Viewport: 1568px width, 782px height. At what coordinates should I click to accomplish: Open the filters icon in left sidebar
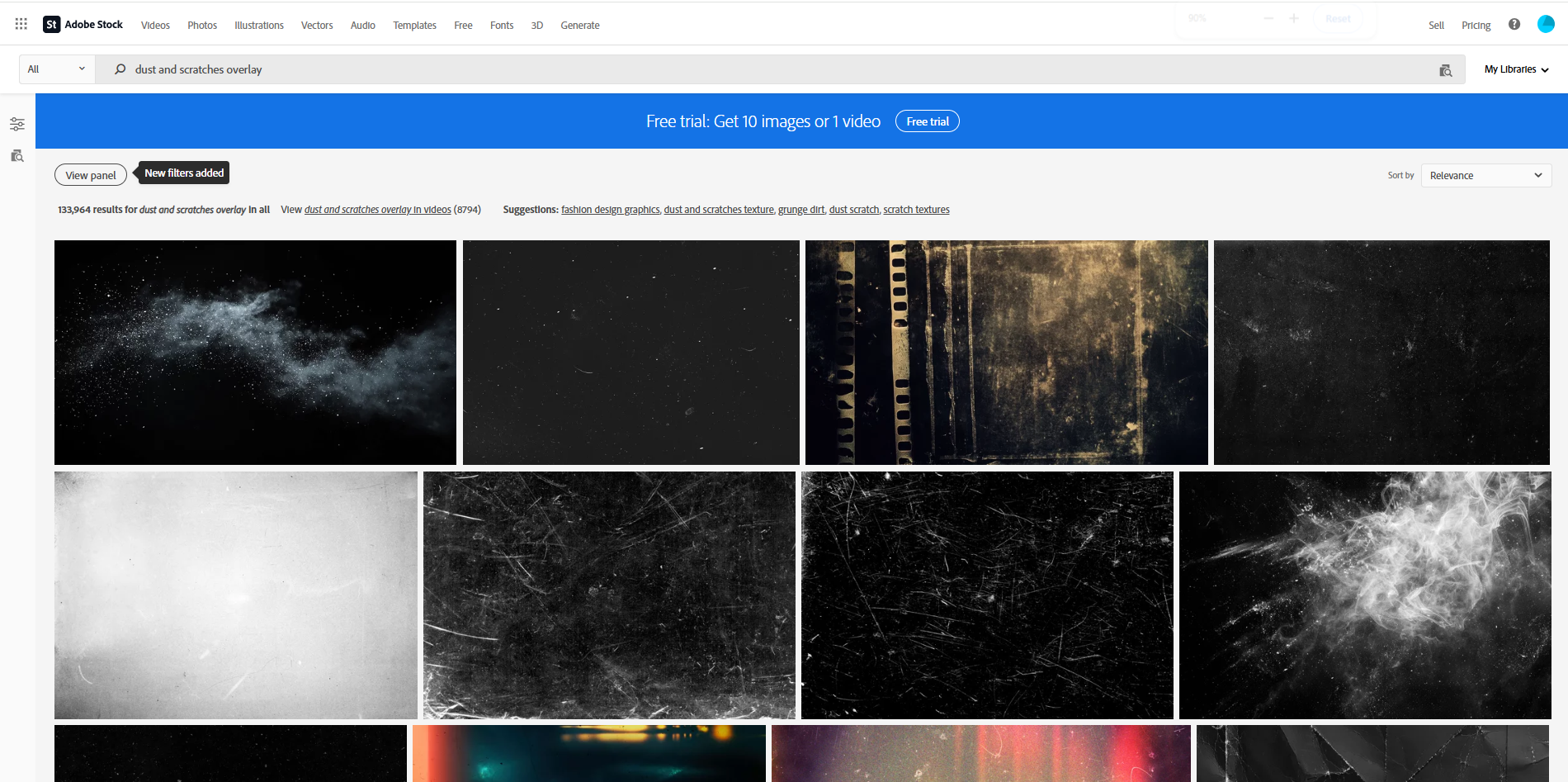17,124
